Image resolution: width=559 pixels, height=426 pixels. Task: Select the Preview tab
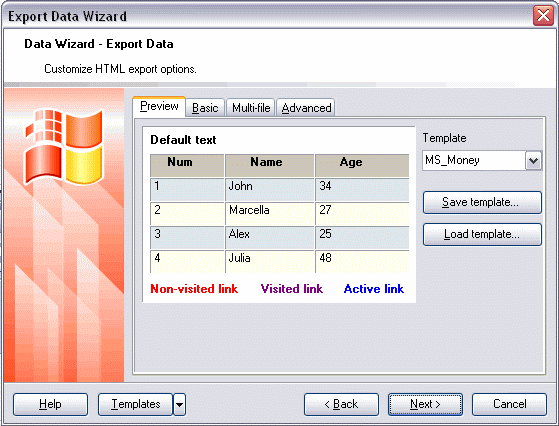tap(159, 106)
